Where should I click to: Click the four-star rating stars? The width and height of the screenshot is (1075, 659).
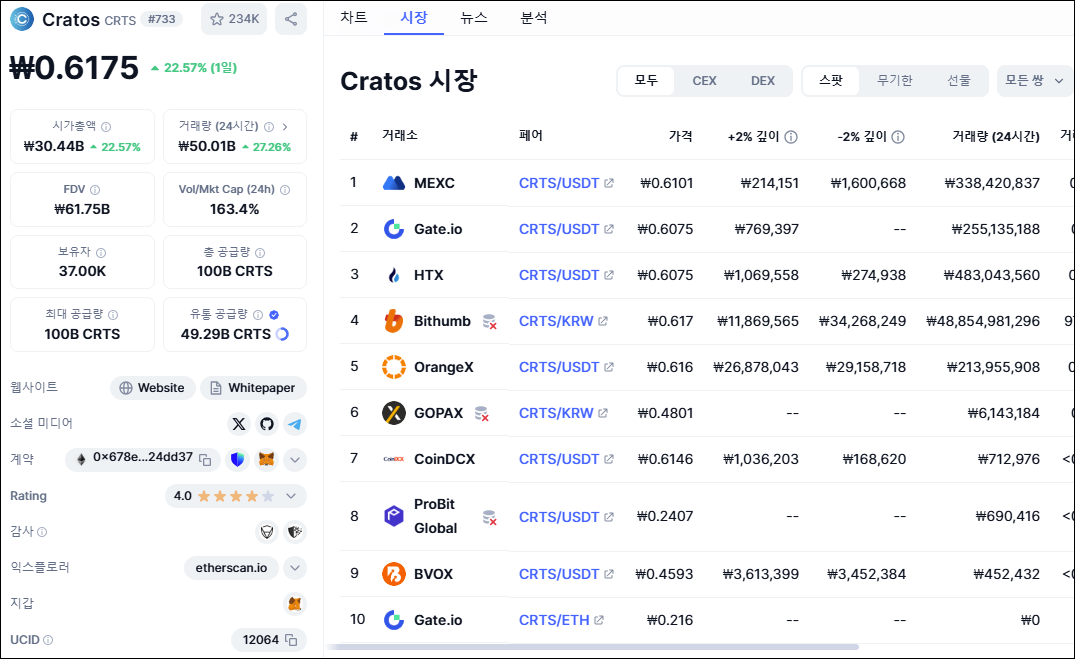236,496
